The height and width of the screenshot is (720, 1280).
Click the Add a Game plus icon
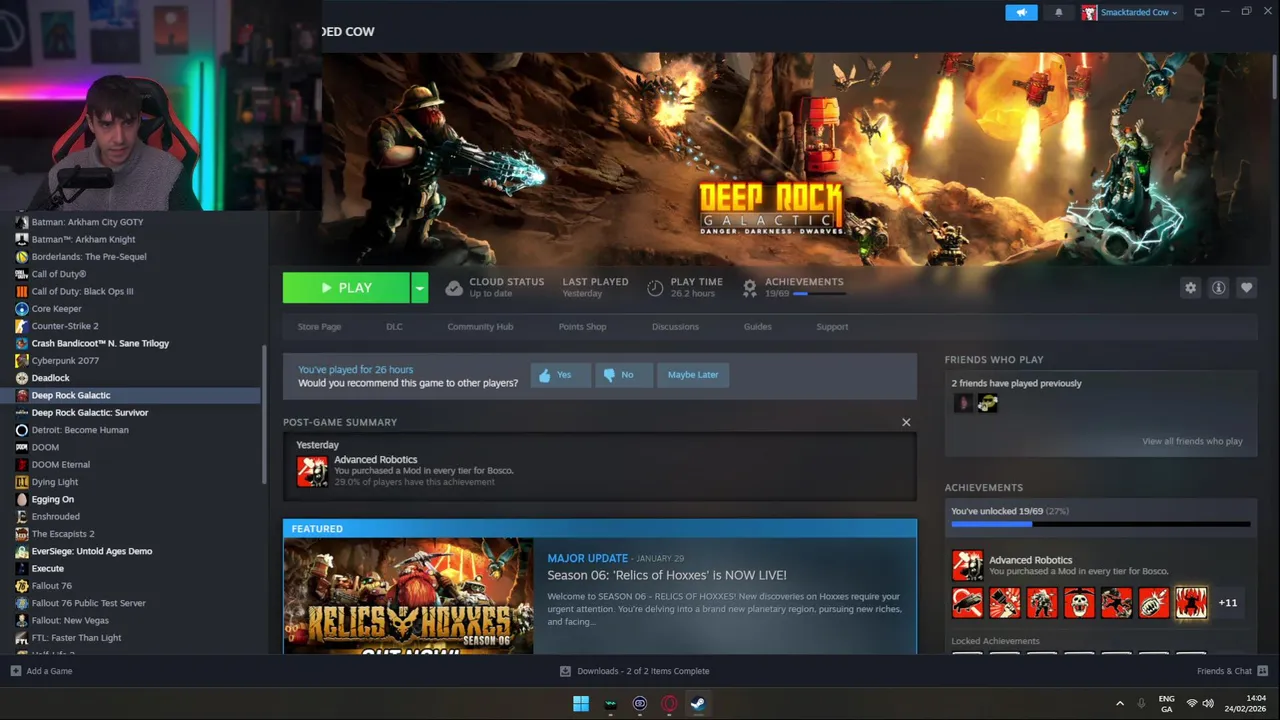coord(16,671)
